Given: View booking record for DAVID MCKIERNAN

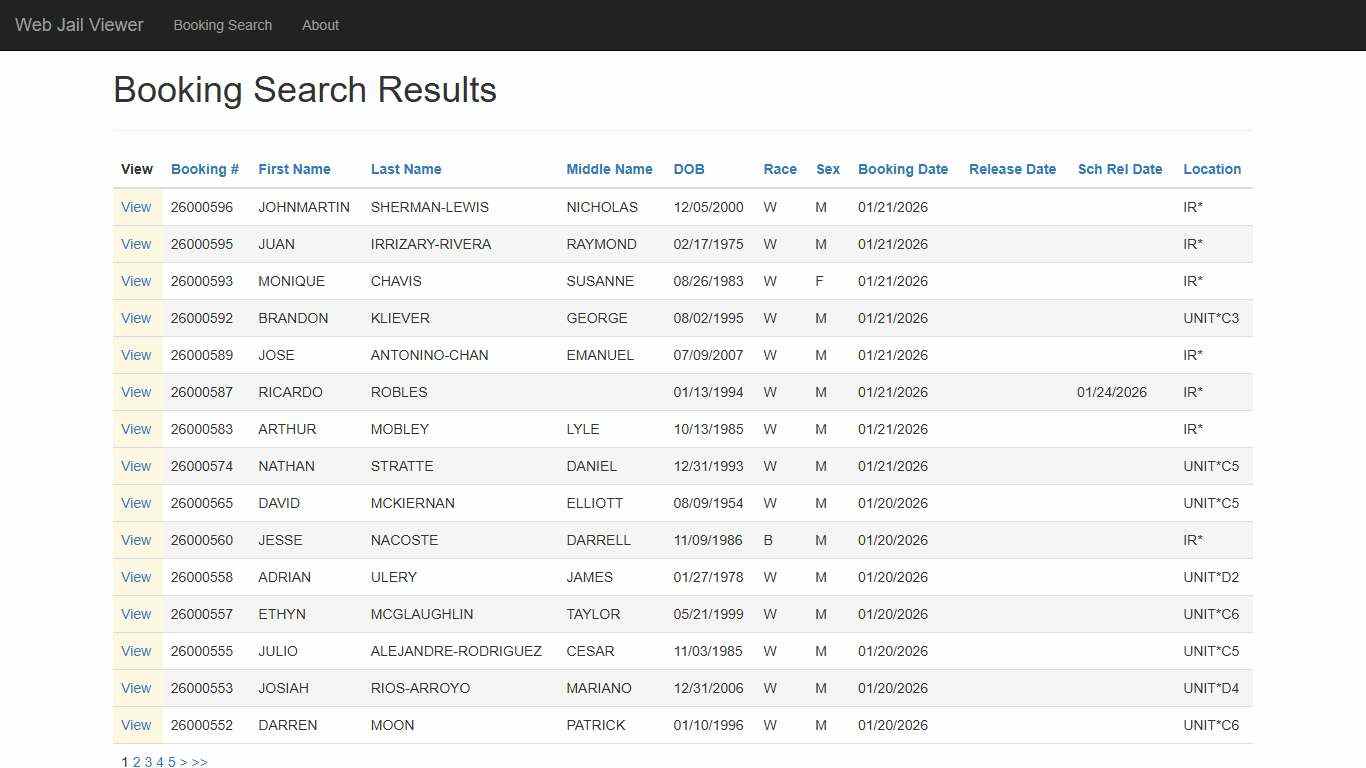Looking at the screenshot, I should (x=136, y=503).
